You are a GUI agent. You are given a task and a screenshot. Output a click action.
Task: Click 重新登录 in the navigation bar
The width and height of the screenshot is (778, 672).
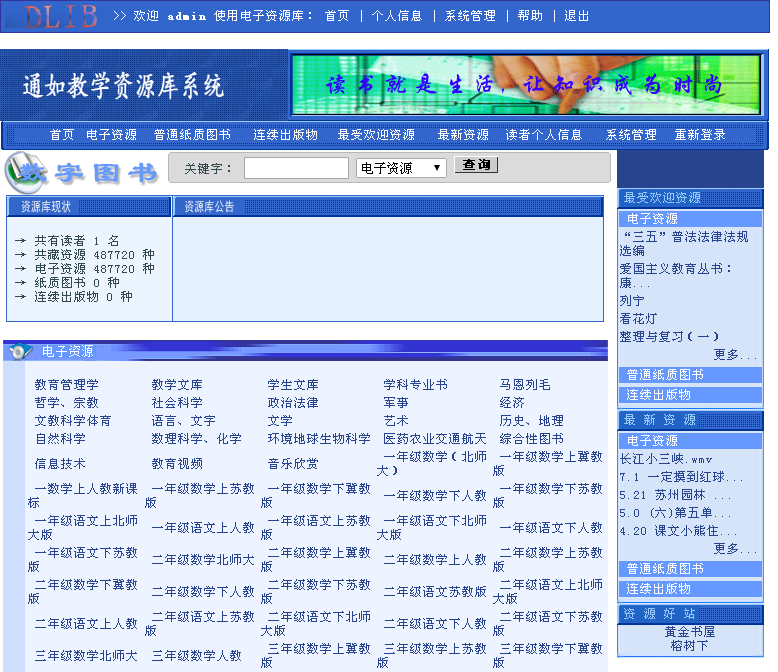700,135
